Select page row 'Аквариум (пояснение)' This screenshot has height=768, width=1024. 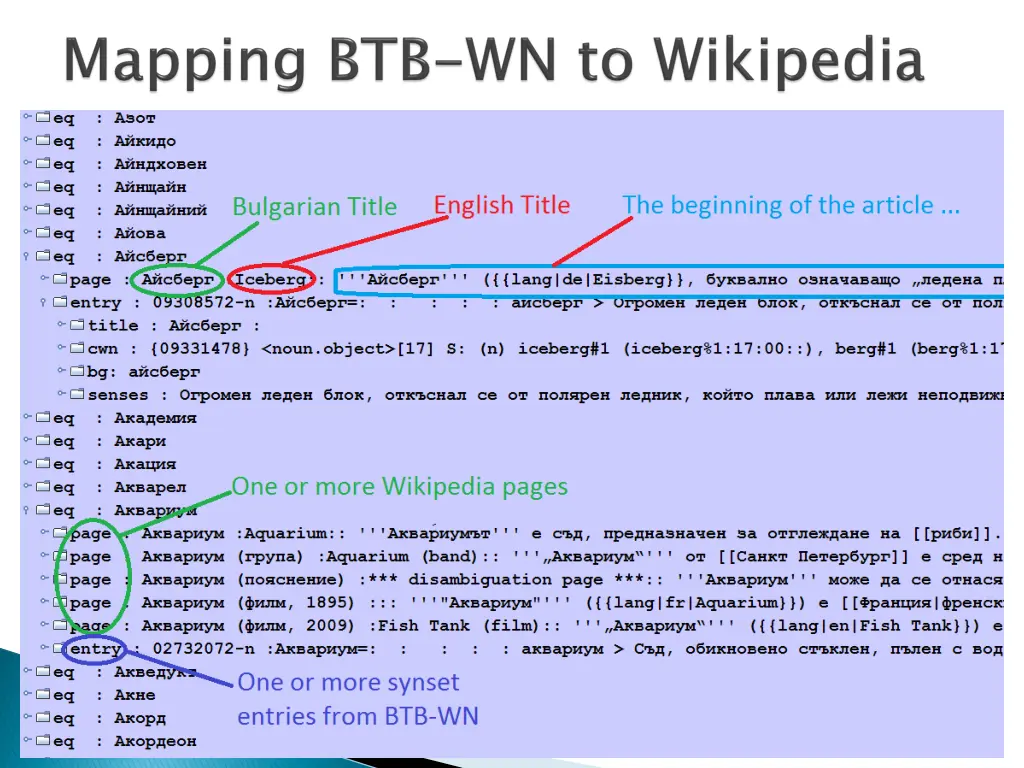pyautogui.click(x=536, y=579)
